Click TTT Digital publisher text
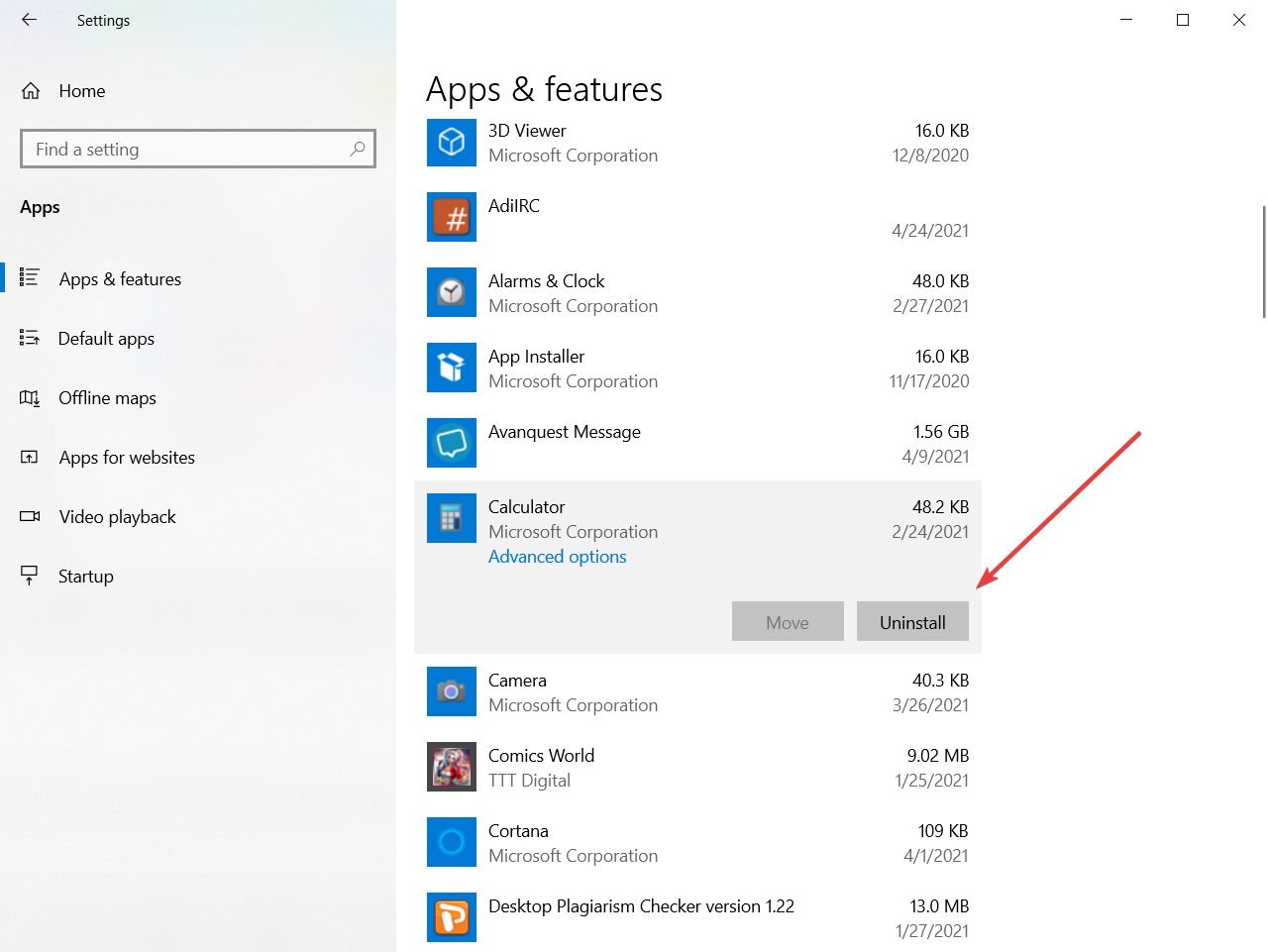Image resolution: width=1268 pixels, height=952 pixels. (529, 781)
